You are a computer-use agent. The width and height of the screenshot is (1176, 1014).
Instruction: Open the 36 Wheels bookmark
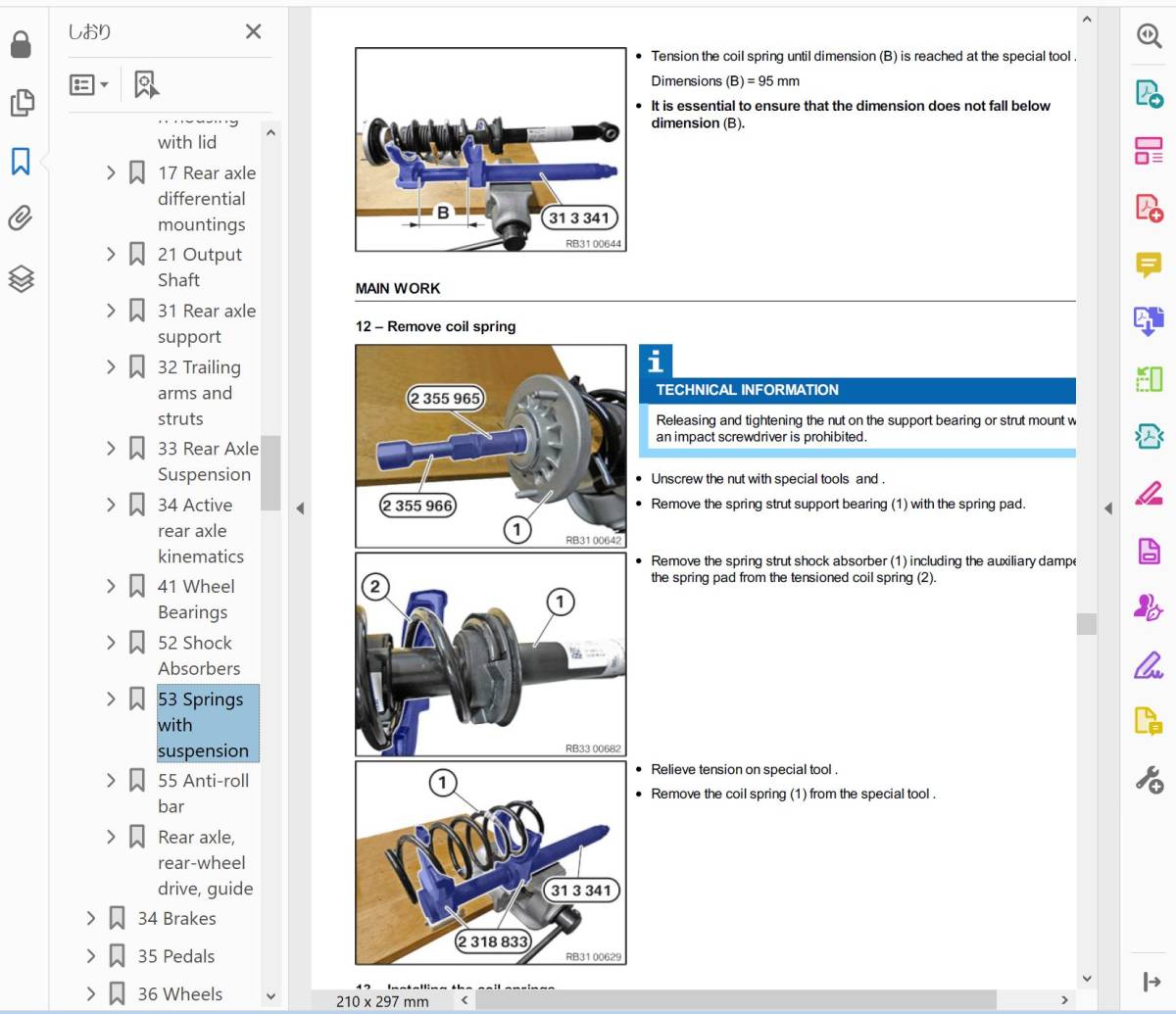click(179, 993)
